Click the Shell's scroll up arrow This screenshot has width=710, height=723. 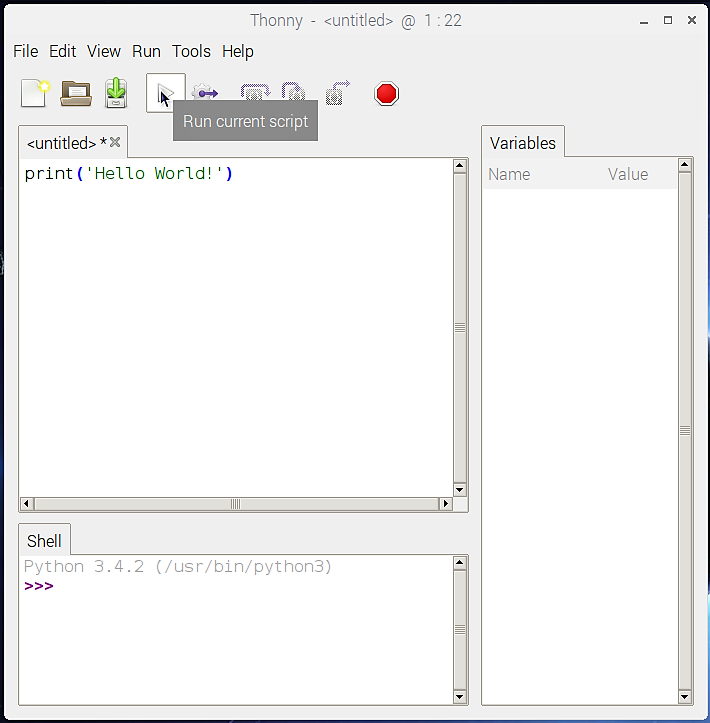coord(460,563)
